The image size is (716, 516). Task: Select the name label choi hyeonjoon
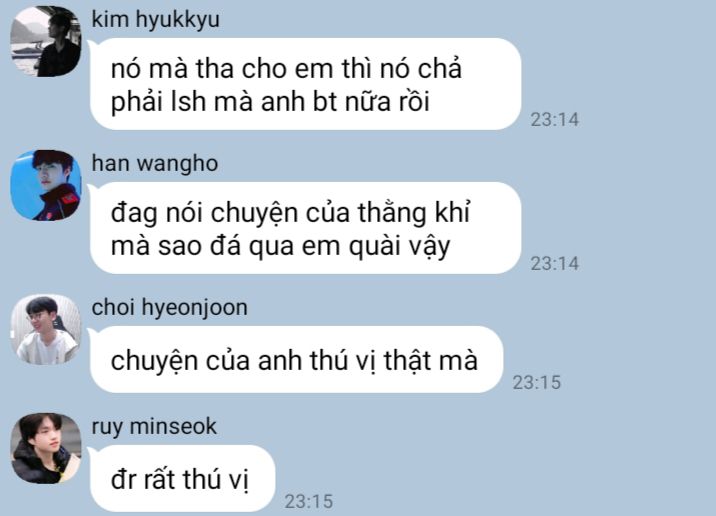click(169, 308)
